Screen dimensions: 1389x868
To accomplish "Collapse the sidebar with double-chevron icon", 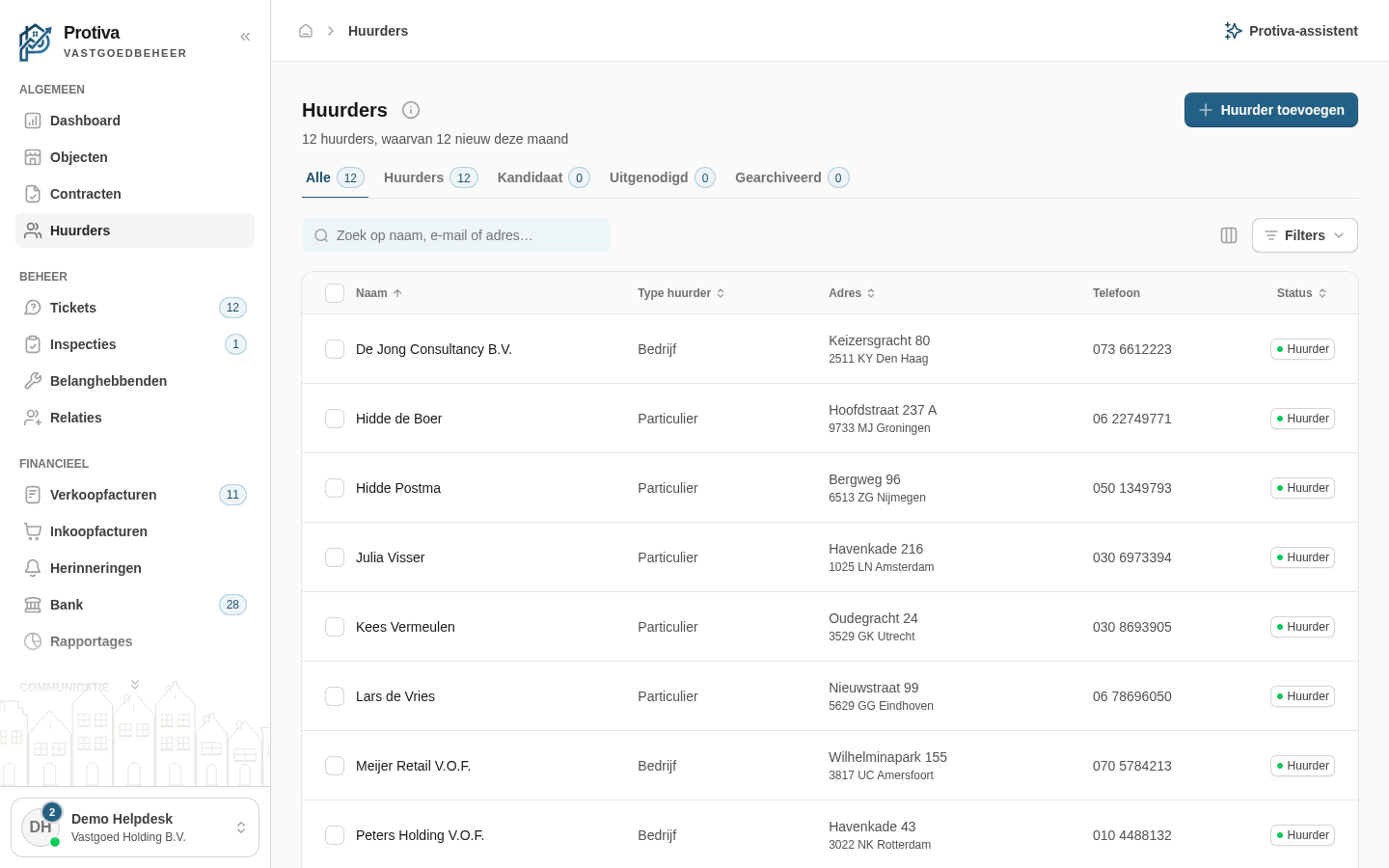I will click(245, 37).
